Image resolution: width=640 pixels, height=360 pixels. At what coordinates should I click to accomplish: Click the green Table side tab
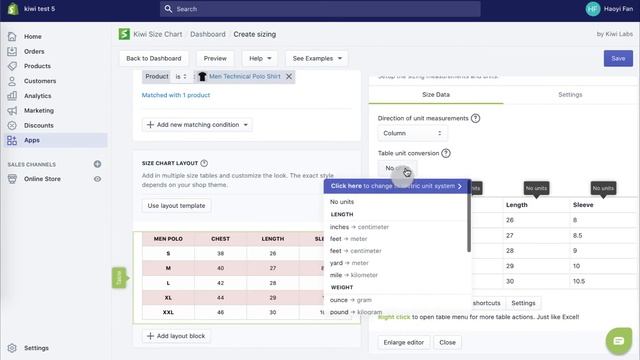119,278
